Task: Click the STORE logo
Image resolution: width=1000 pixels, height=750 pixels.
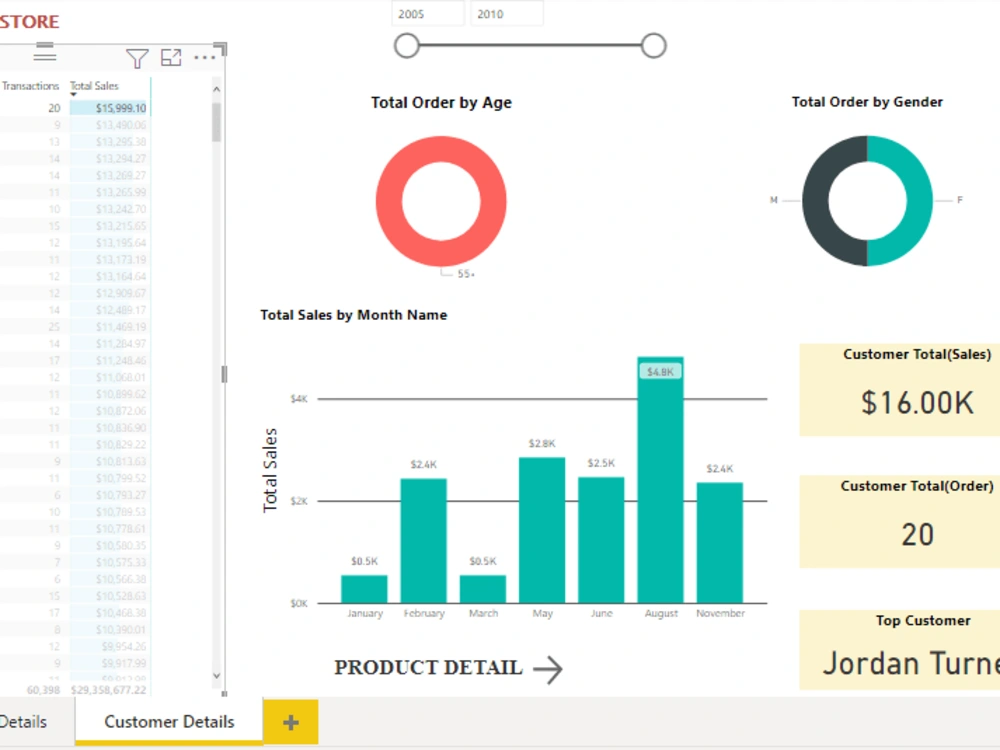Action: pos(30,20)
